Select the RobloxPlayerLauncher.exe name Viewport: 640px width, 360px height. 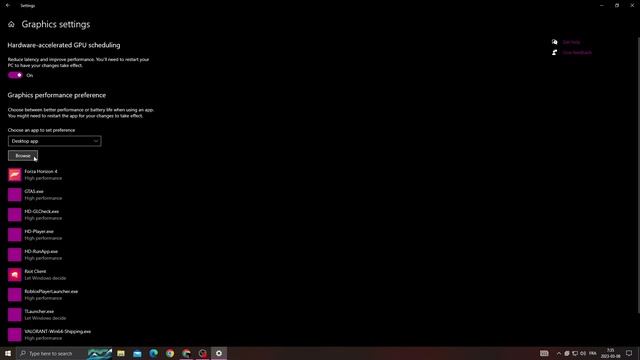tap(51, 291)
